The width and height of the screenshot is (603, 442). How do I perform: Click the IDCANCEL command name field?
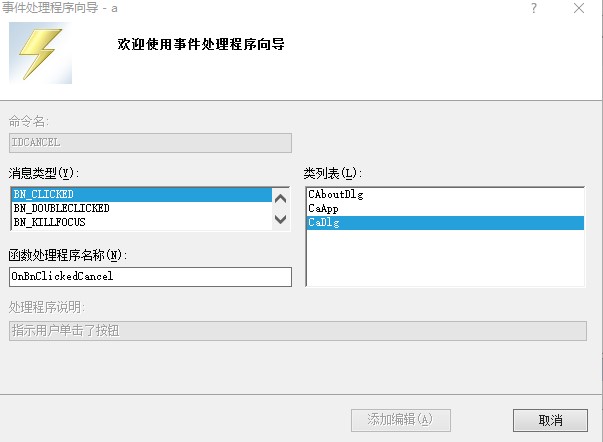pos(150,143)
